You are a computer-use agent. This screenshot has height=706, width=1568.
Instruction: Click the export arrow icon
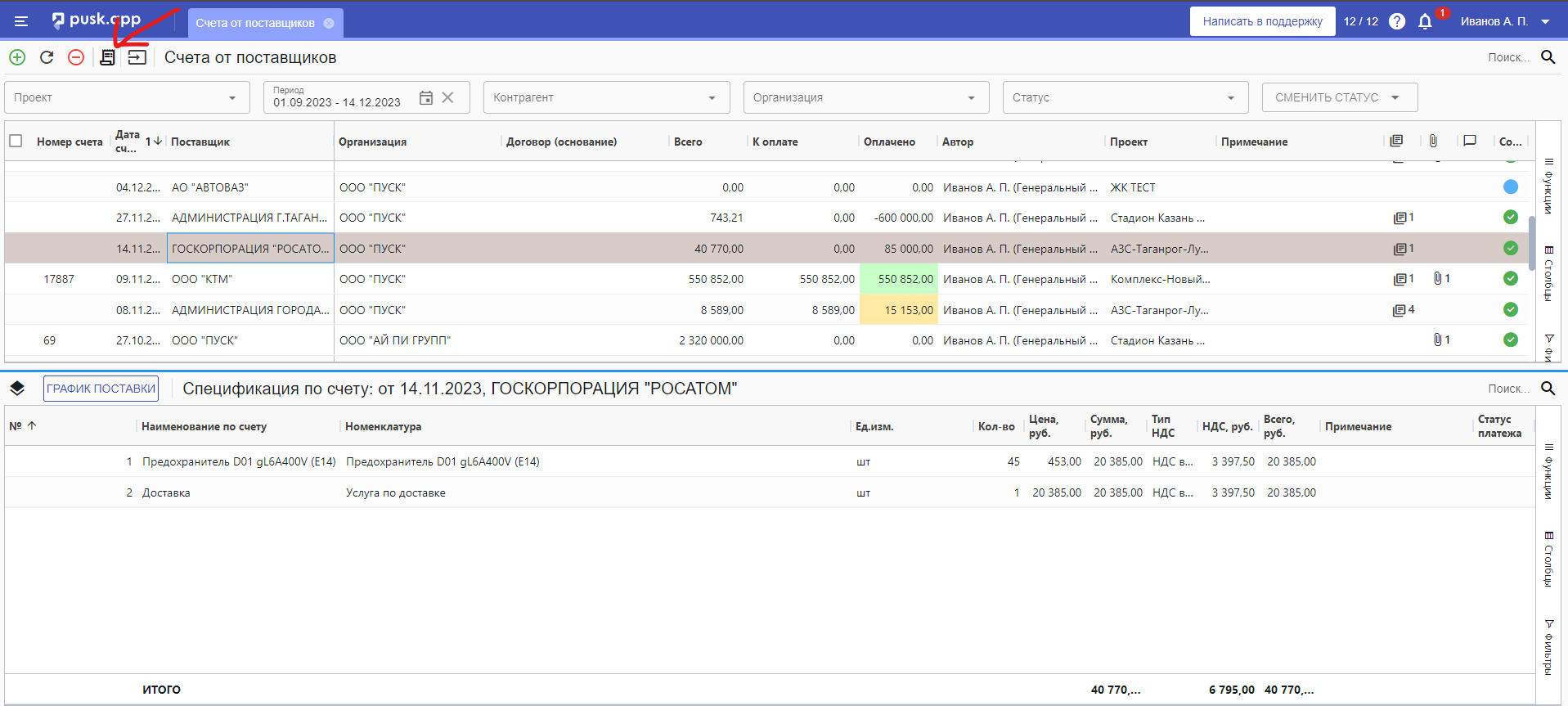tap(137, 57)
